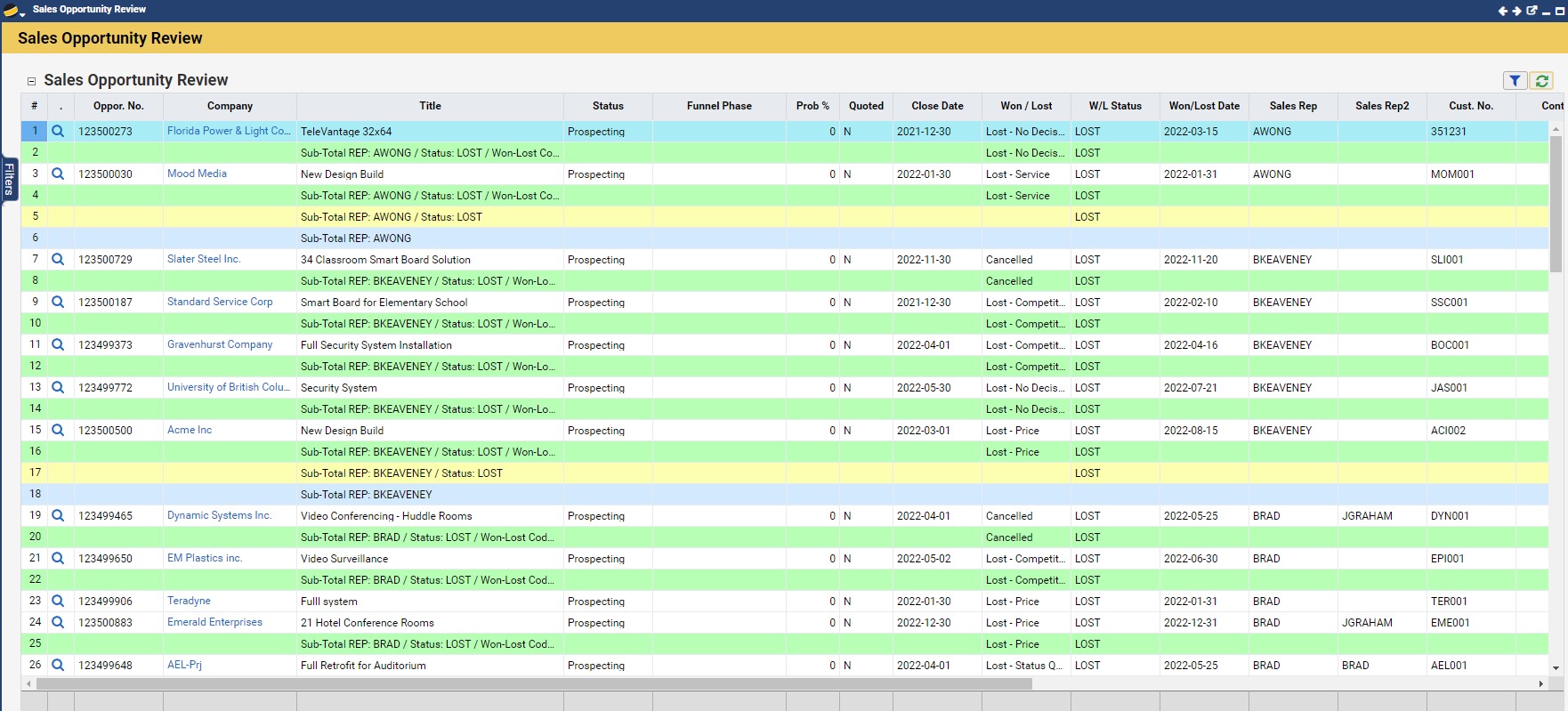Image resolution: width=1568 pixels, height=711 pixels.
Task: Click the Sales Rep column header
Action: coord(1292,106)
